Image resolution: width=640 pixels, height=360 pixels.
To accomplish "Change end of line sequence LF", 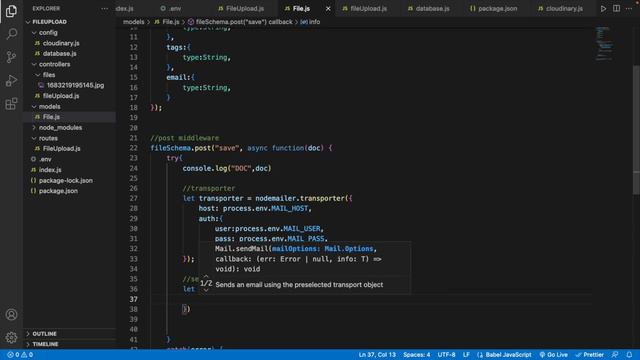I will click(x=466, y=355).
